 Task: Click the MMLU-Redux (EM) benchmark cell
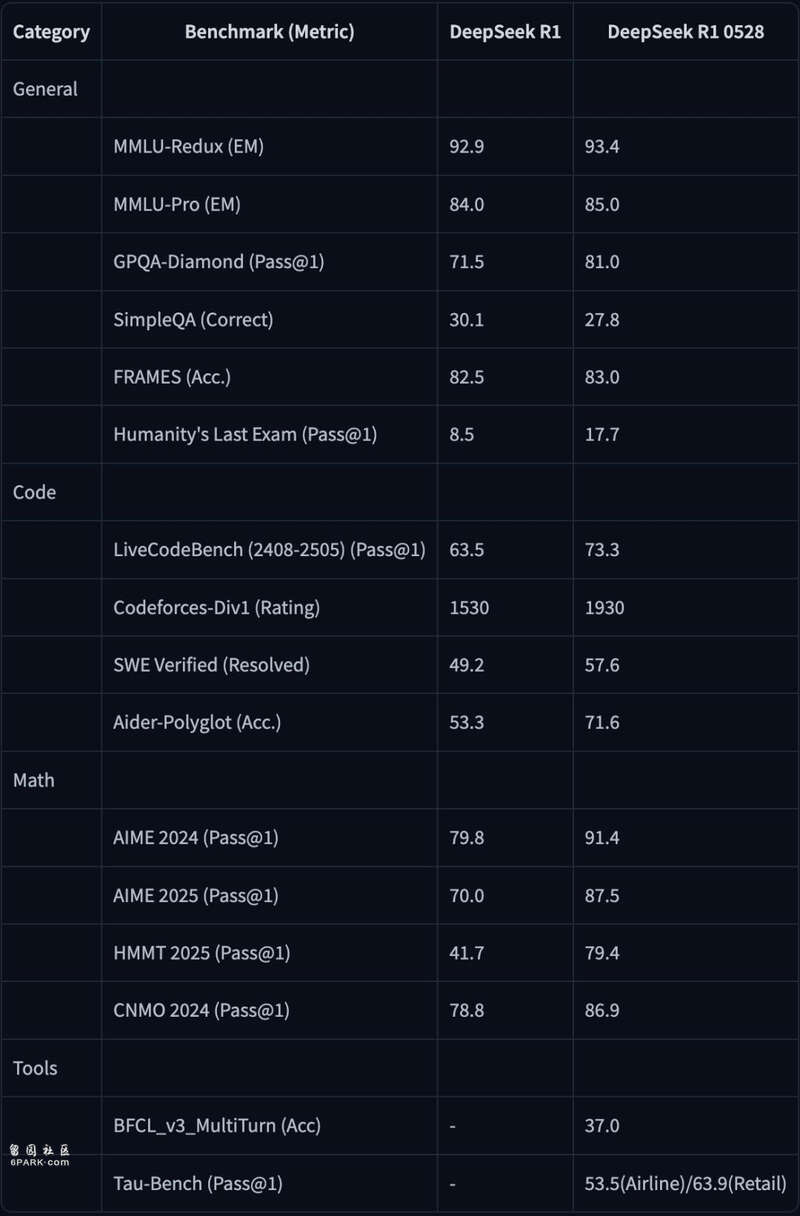click(188, 147)
